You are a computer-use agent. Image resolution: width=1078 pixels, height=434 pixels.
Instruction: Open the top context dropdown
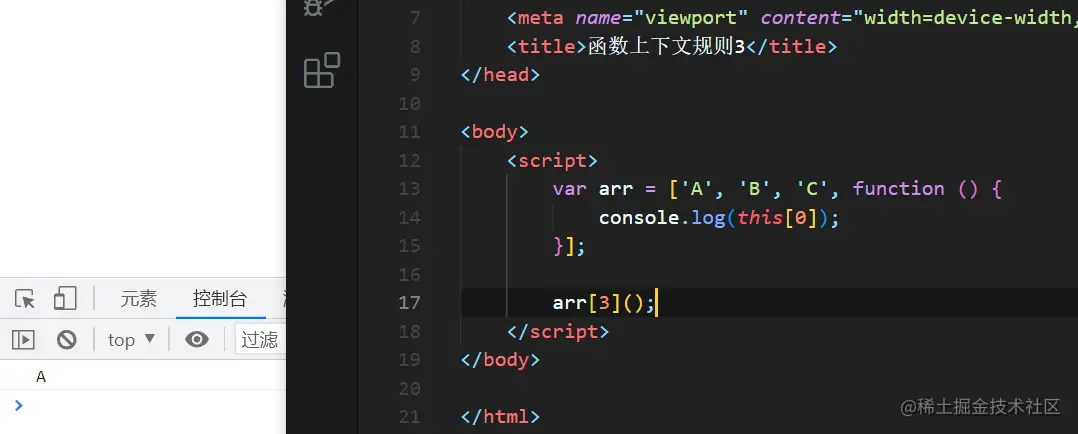pyautogui.click(x=131, y=340)
